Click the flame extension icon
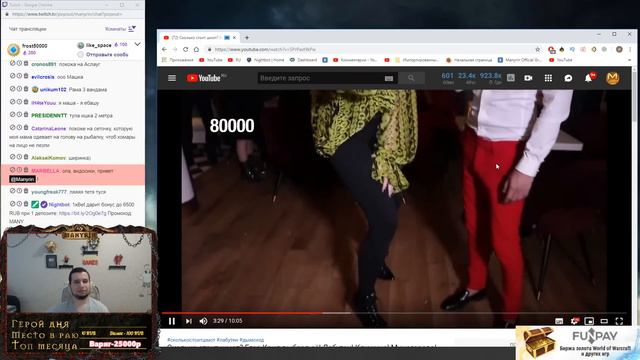 tap(562, 49)
